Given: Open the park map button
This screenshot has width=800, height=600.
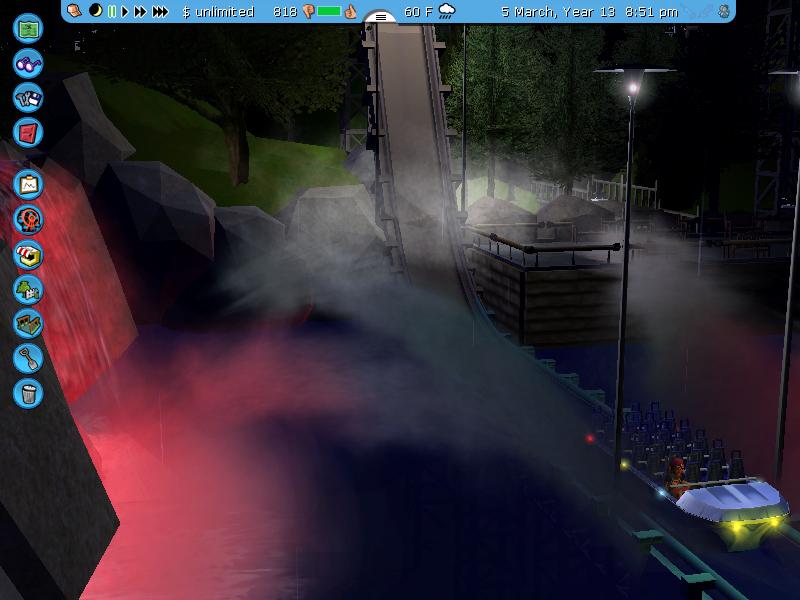Looking at the screenshot, I should pos(28,29).
